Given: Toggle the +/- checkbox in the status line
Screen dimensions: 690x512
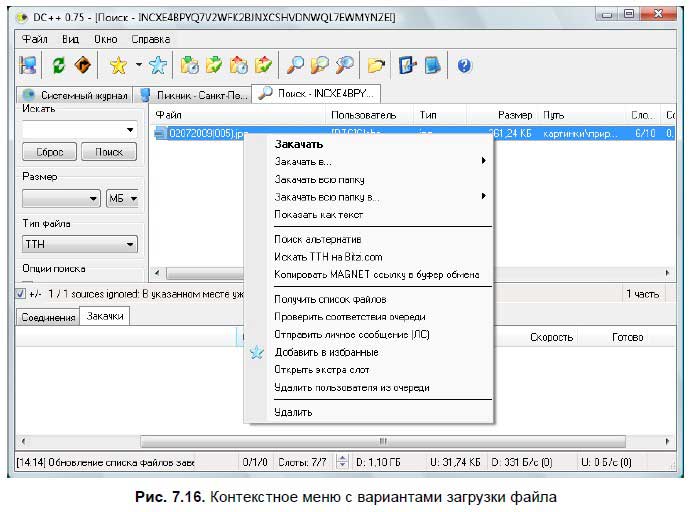Looking at the screenshot, I should tap(21, 294).
